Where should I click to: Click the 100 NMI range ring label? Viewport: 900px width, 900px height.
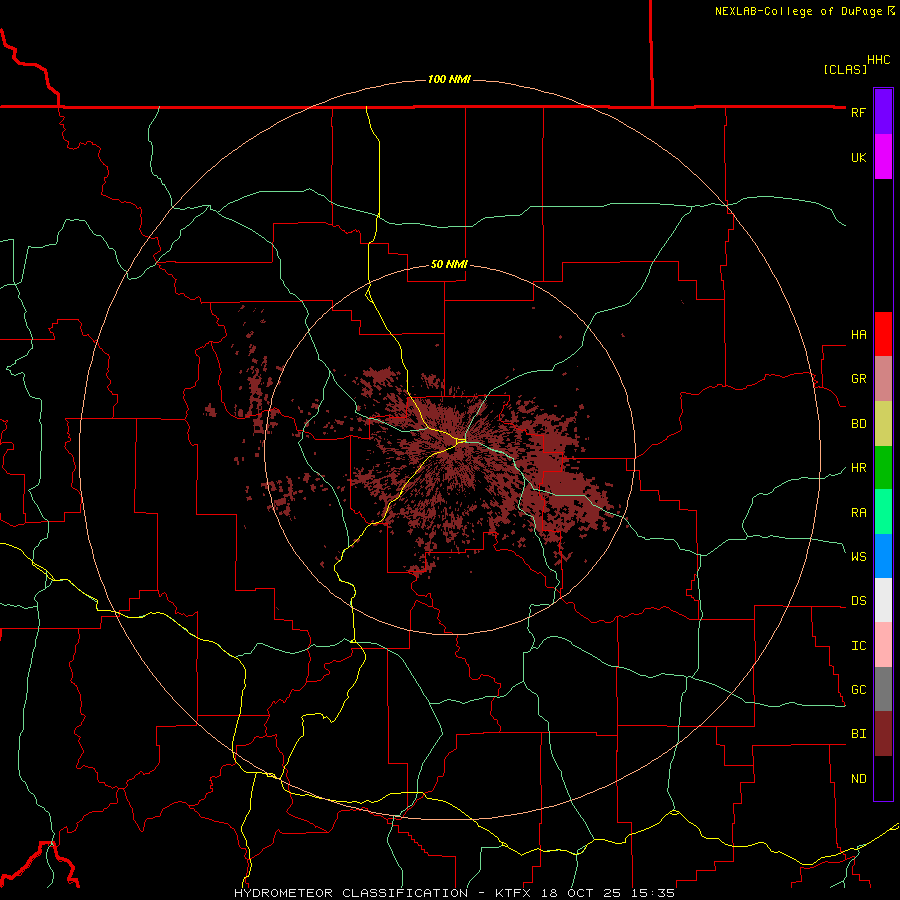pyautogui.click(x=449, y=79)
